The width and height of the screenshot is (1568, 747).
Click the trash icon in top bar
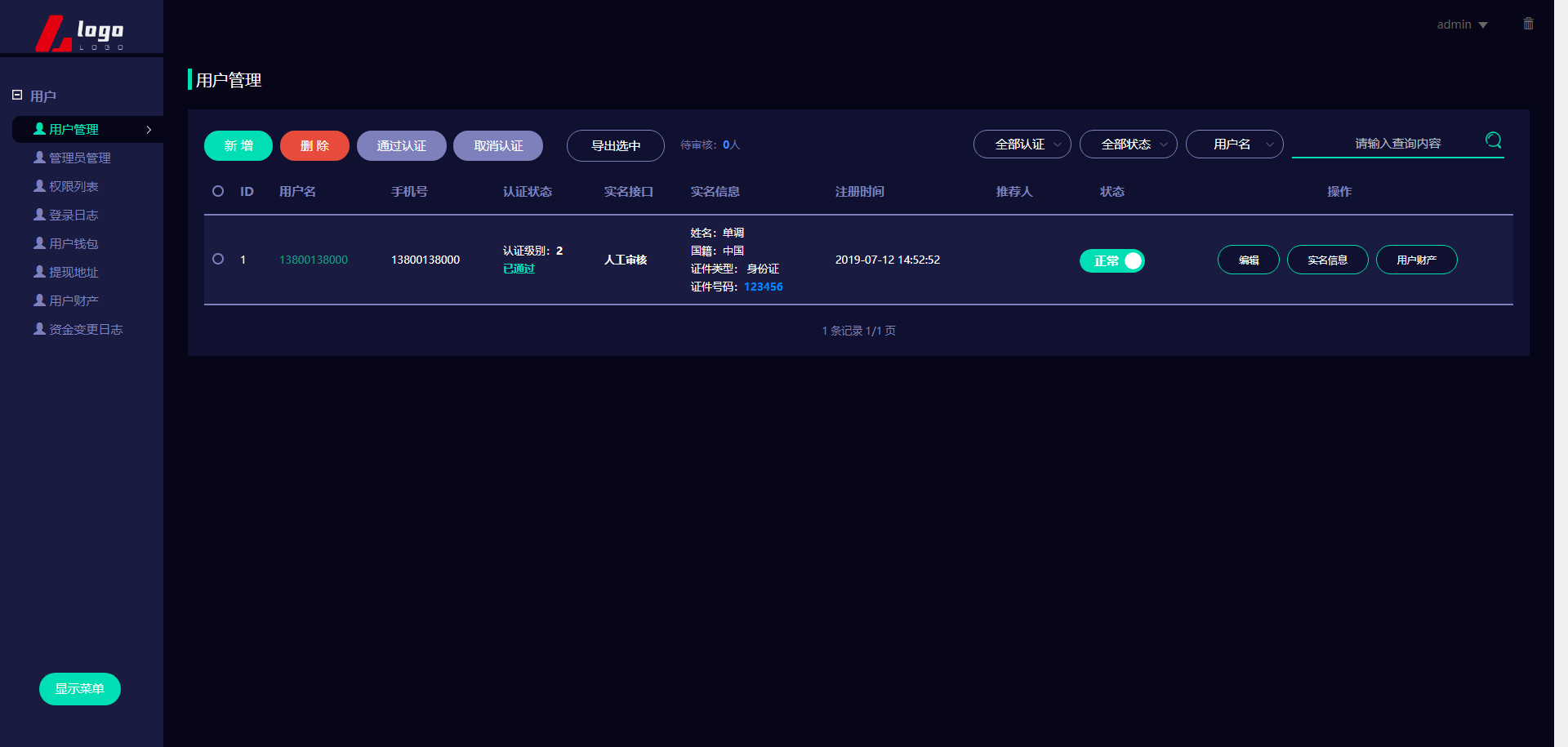[x=1528, y=24]
